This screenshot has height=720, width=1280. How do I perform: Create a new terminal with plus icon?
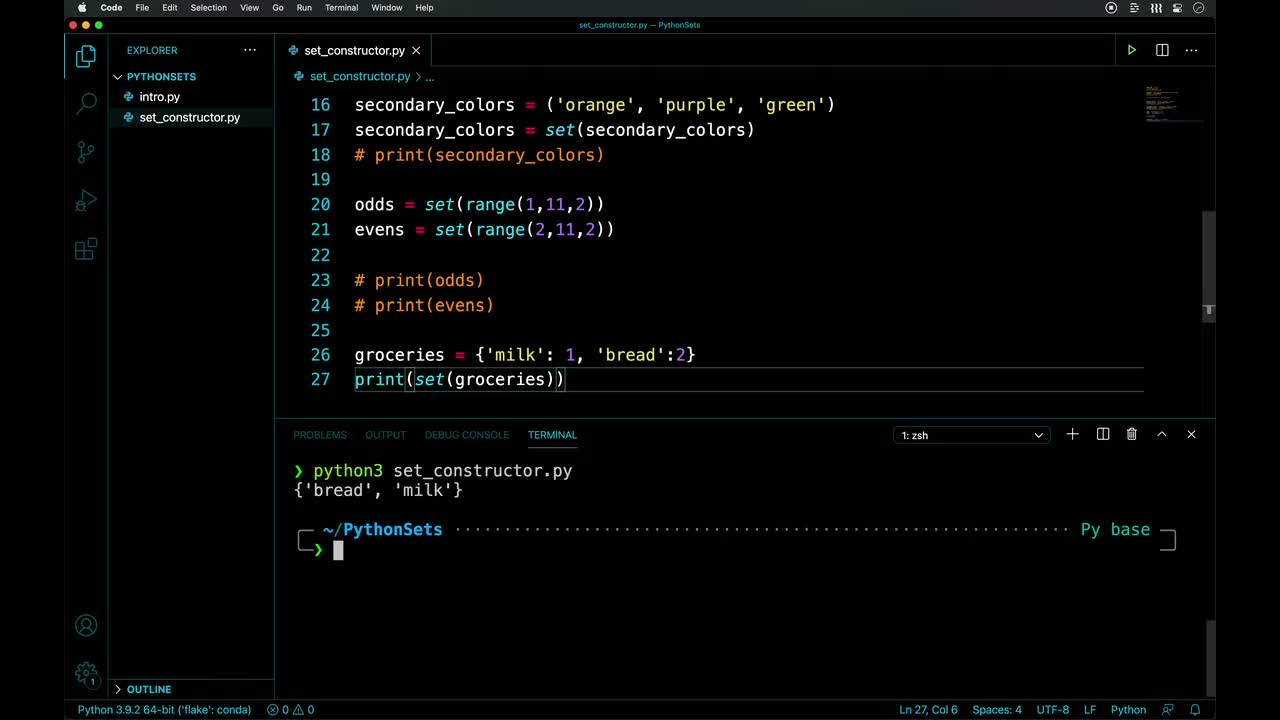(x=1072, y=434)
